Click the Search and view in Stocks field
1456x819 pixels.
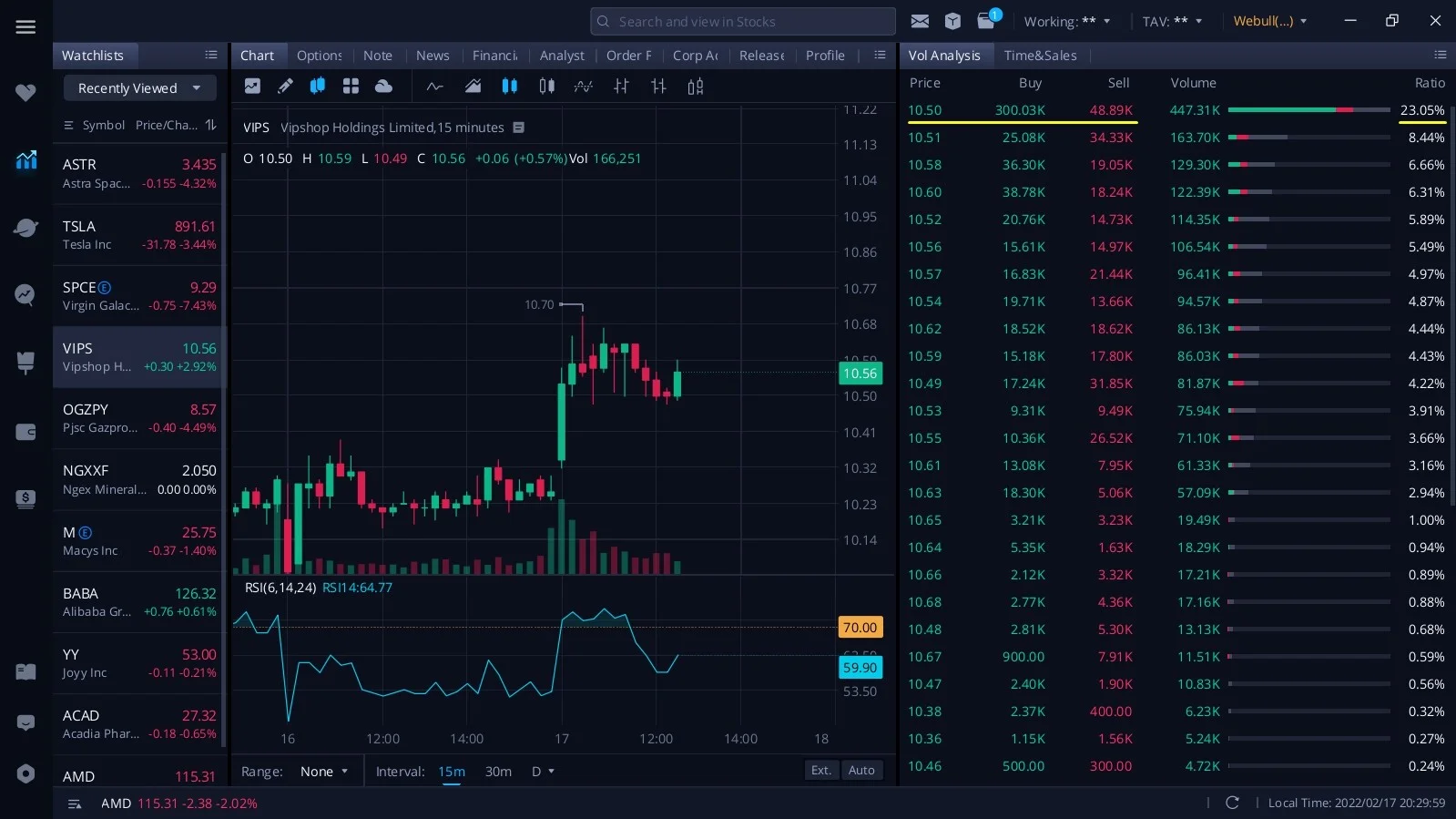click(x=742, y=21)
